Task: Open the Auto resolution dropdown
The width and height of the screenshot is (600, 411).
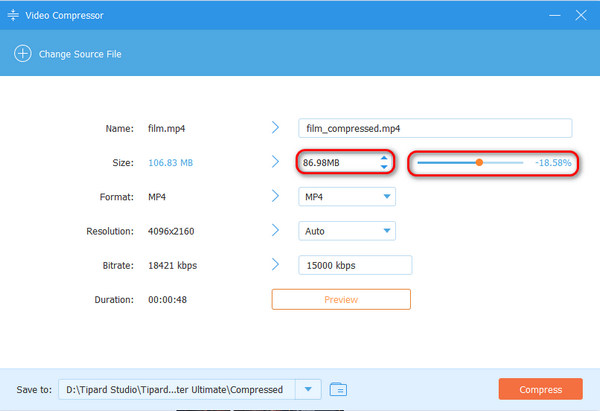Action: coord(347,231)
